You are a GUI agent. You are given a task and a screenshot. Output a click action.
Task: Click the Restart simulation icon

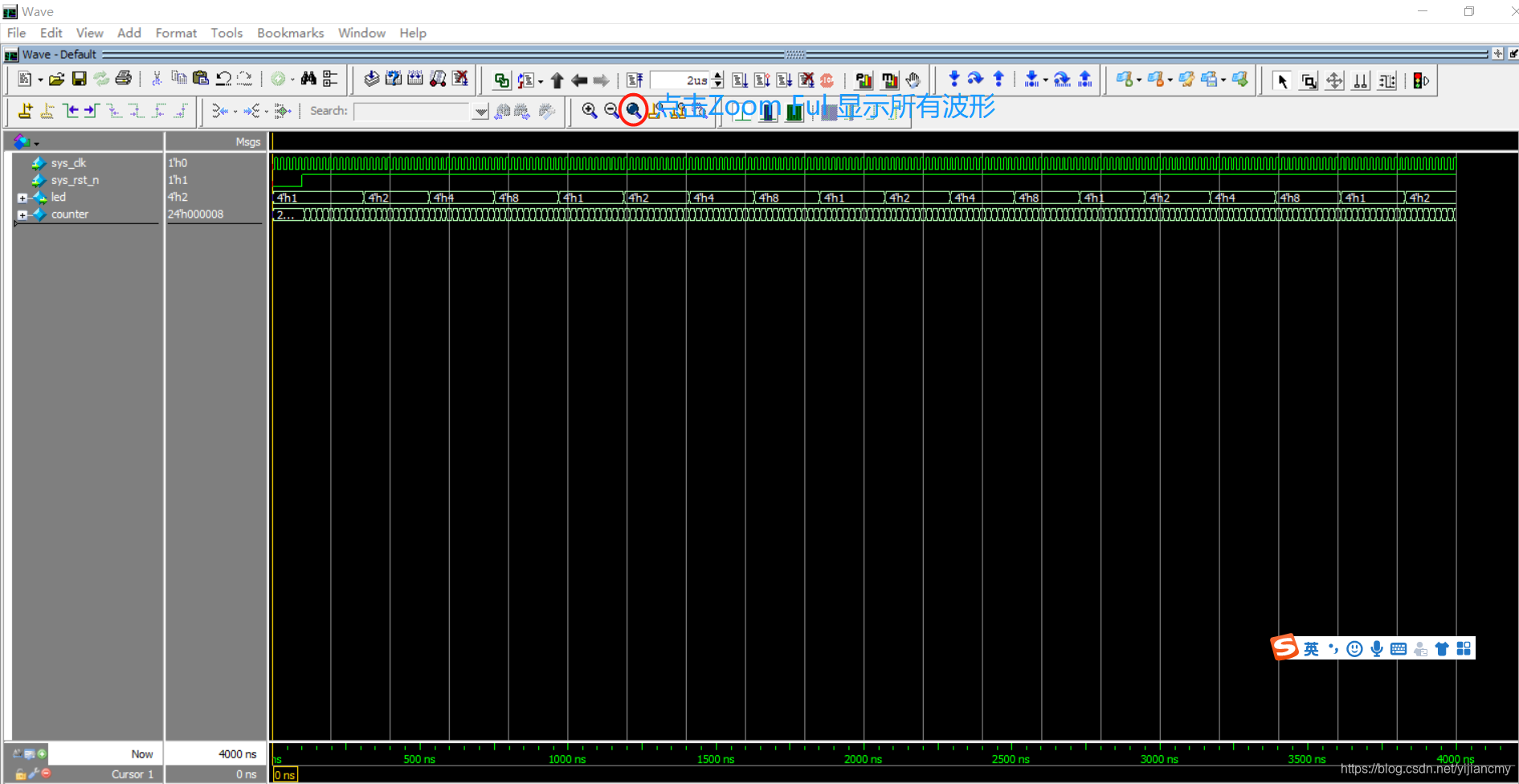(635, 80)
